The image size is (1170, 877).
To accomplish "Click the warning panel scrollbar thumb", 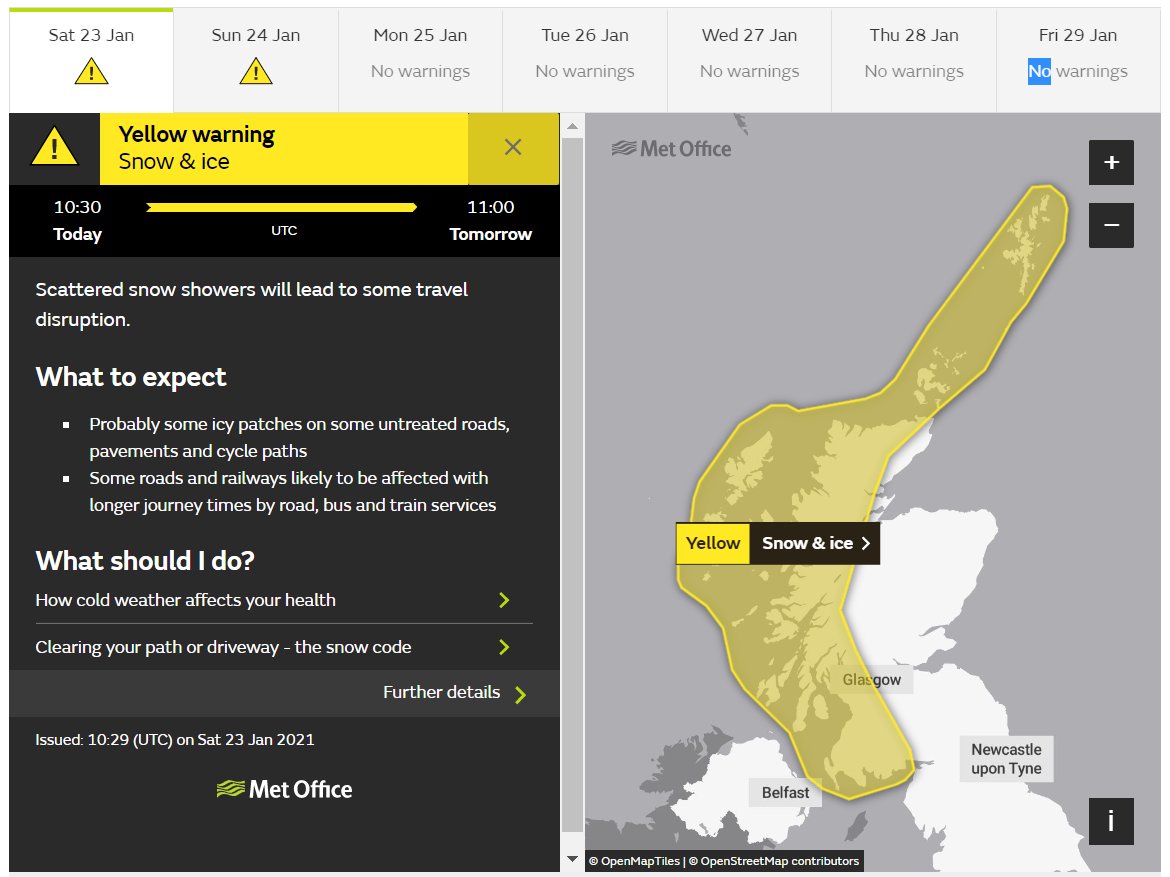I will pyautogui.click(x=572, y=484).
